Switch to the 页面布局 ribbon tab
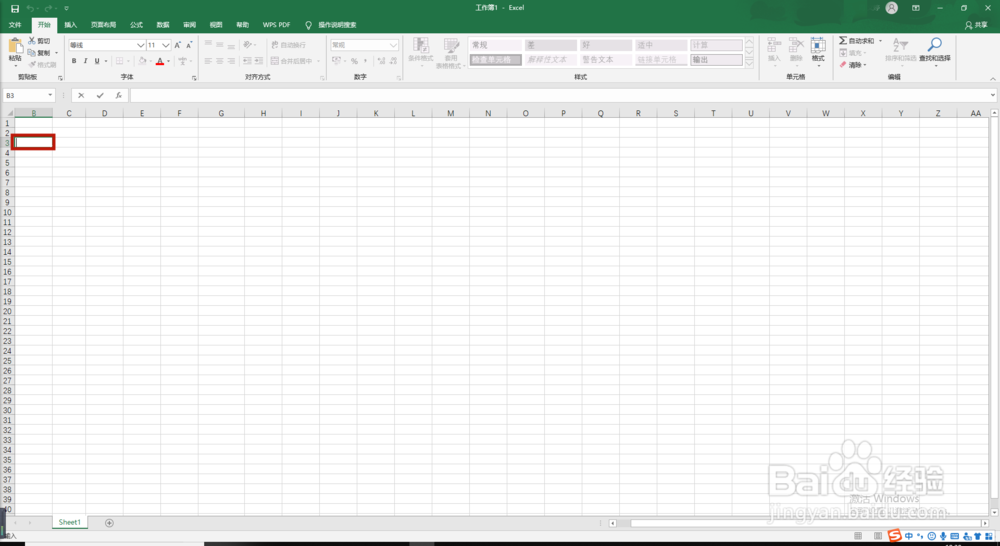1000x546 pixels. pyautogui.click(x=103, y=25)
